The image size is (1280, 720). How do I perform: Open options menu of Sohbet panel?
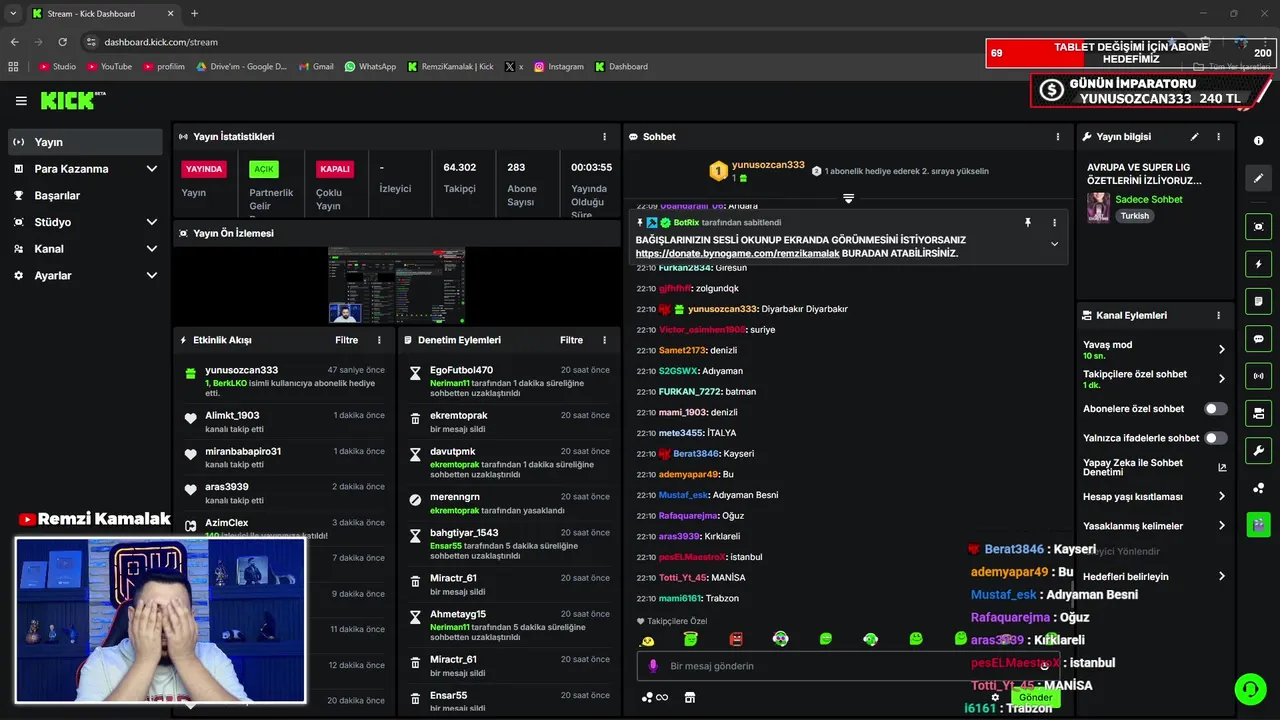pyautogui.click(x=1058, y=137)
